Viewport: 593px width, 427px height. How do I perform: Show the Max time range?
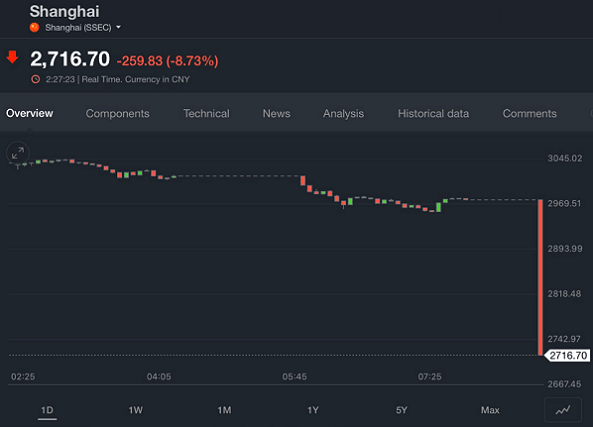[x=490, y=410]
